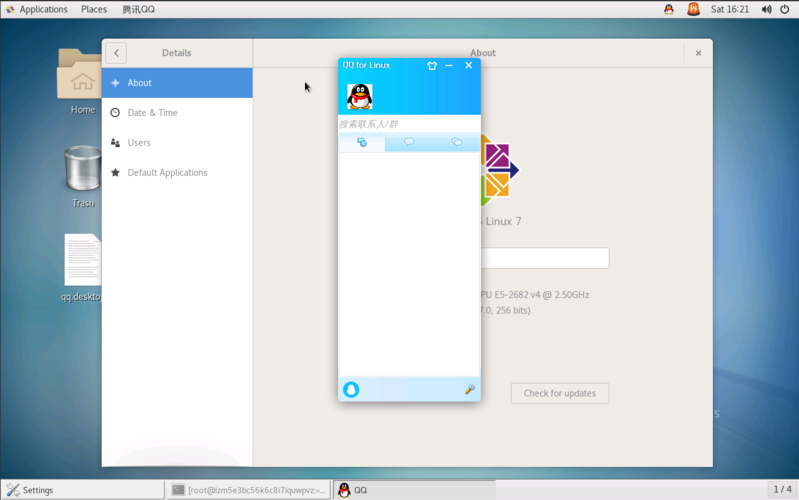Switch to Settings in taskbar
799x500 pixels.
pyautogui.click(x=83, y=490)
